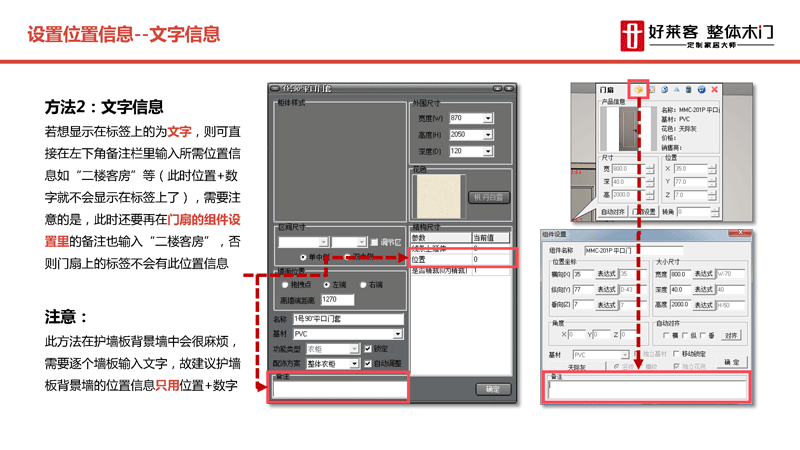Screen dimensions: 800x450
Task: Select the 拖拽点 radio option
Action: click(285, 285)
